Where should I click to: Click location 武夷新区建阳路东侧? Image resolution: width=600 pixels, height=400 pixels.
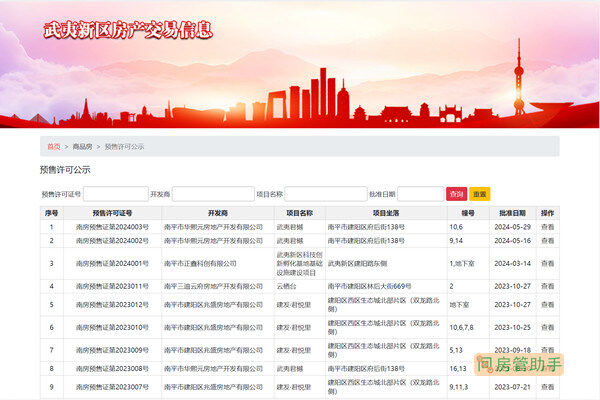pyautogui.click(x=357, y=263)
